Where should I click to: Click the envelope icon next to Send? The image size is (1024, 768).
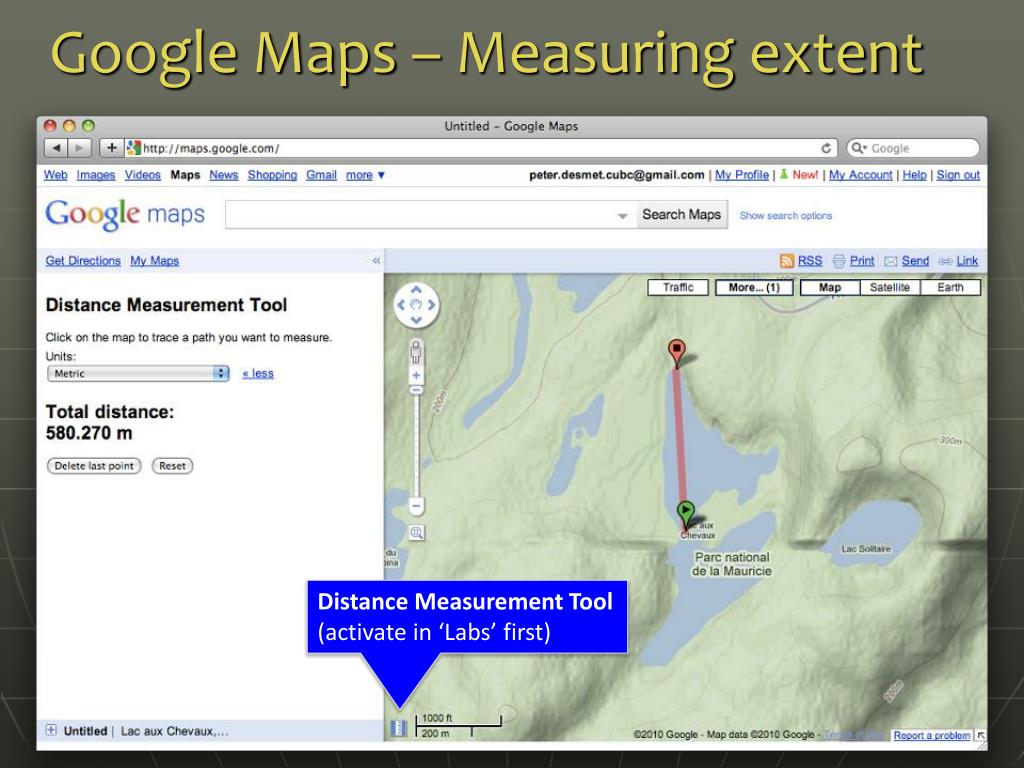click(x=891, y=261)
